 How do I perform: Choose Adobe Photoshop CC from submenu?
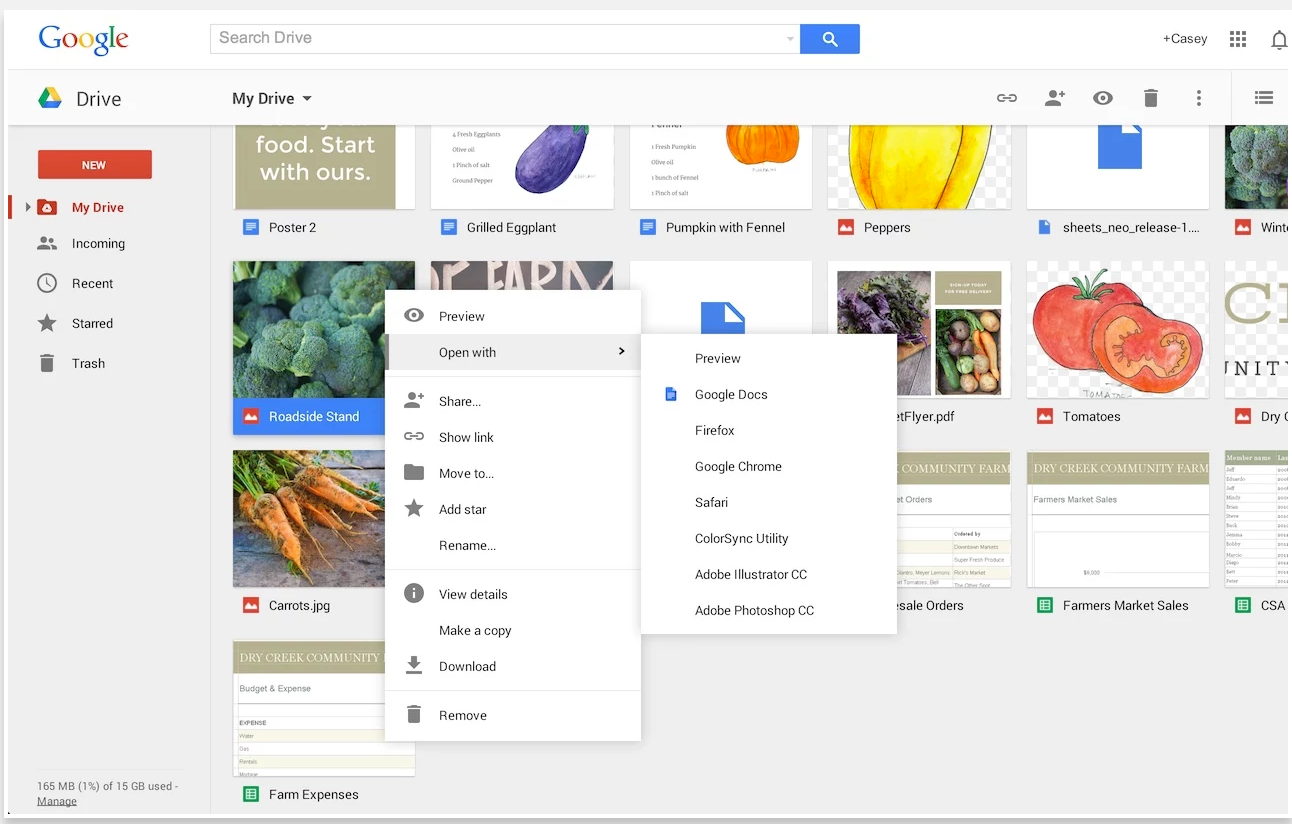[x=754, y=610]
